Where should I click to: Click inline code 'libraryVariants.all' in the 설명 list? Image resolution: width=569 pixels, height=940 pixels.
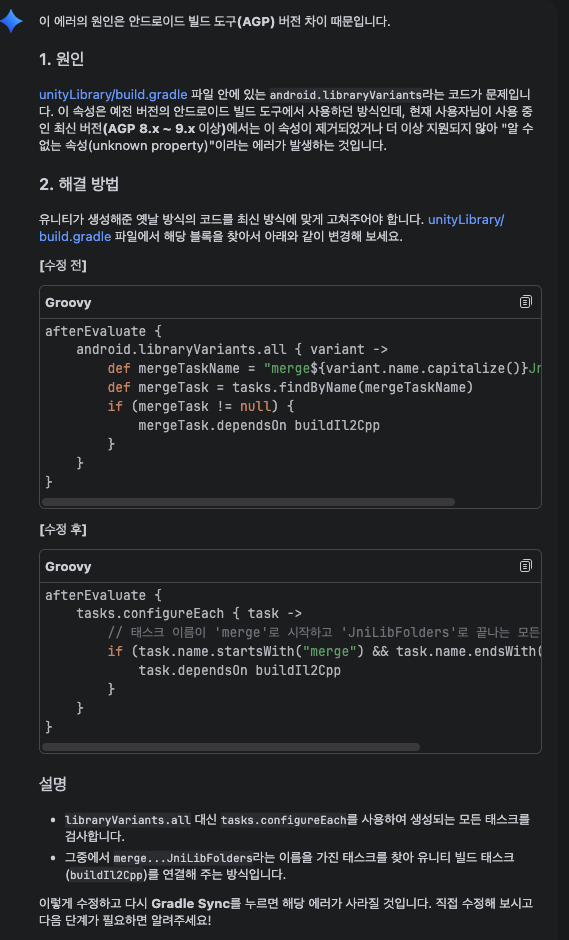point(128,820)
